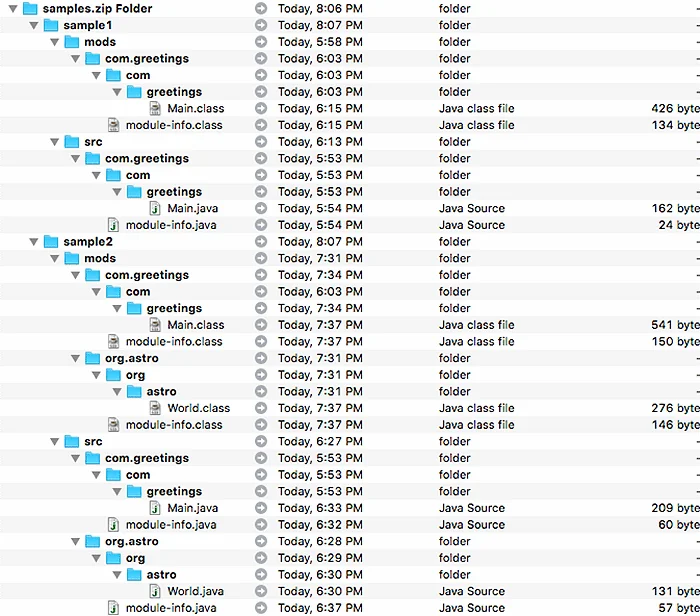Click arrow circle in 150-byte module-info.class row
The height and width of the screenshot is (616, 700).
coord(261,341)
